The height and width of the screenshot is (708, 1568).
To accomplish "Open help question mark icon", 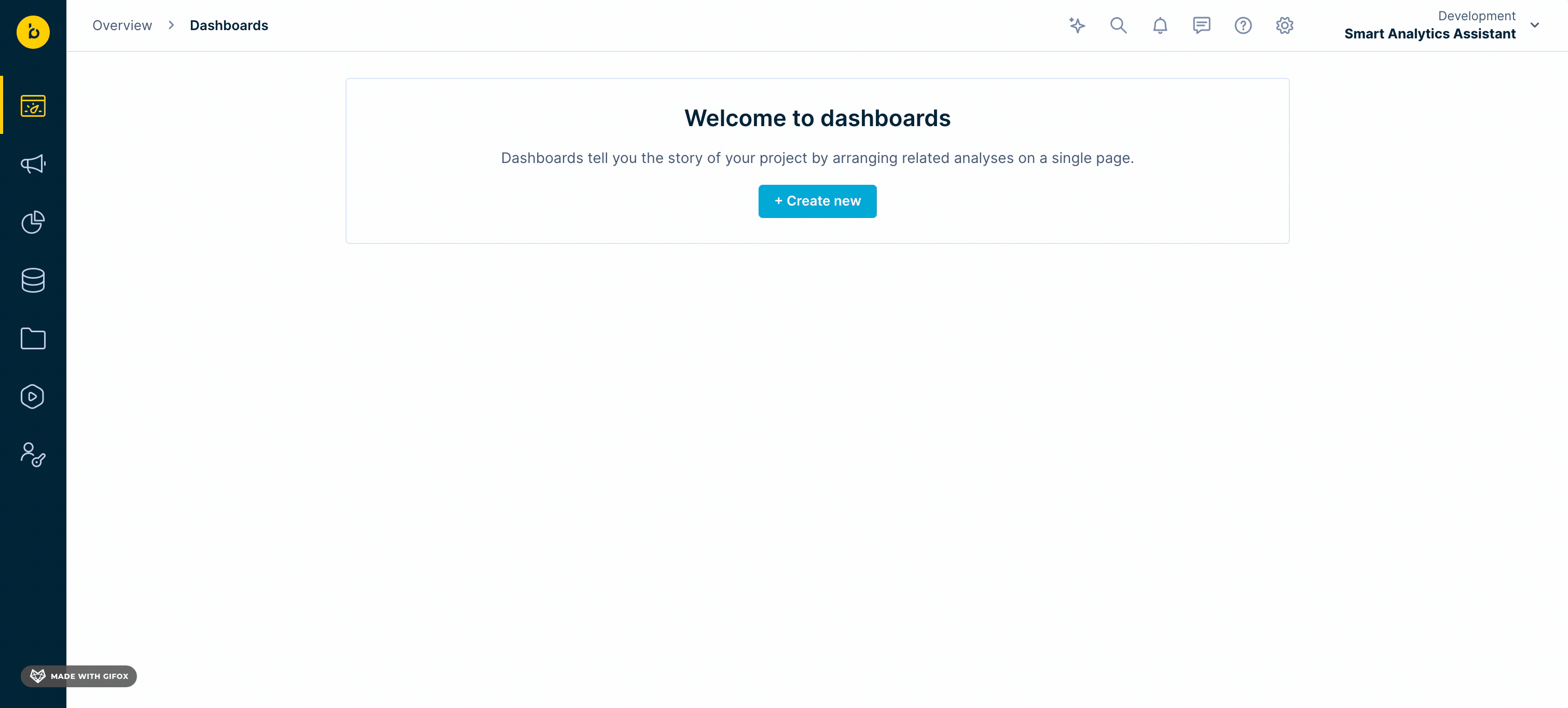I will [x=1242, y=25].
